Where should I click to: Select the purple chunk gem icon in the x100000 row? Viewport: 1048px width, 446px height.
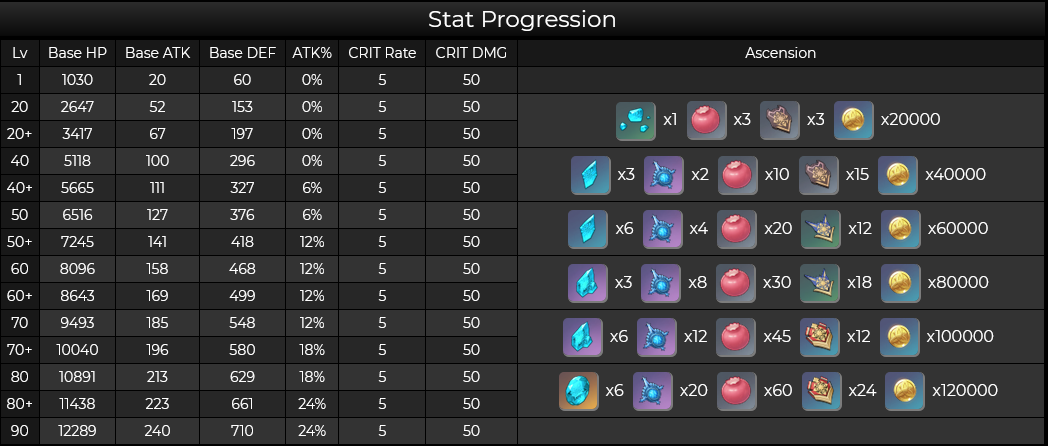[x=583, y=337]
